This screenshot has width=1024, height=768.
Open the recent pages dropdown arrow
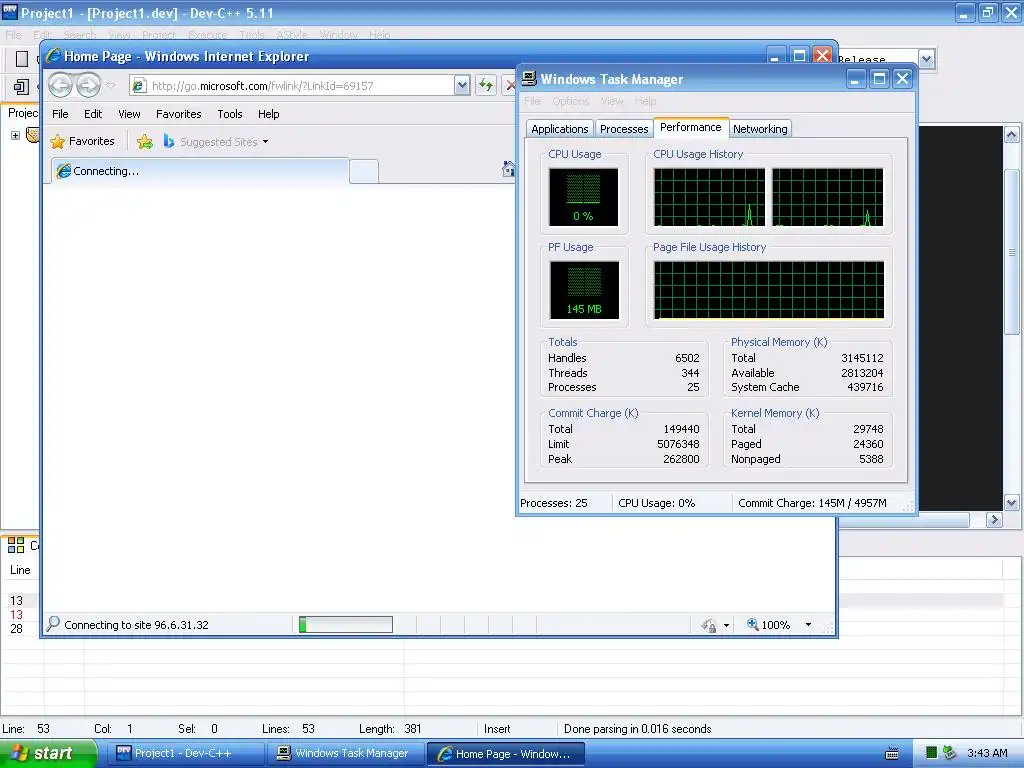click(x=110, y=85)
